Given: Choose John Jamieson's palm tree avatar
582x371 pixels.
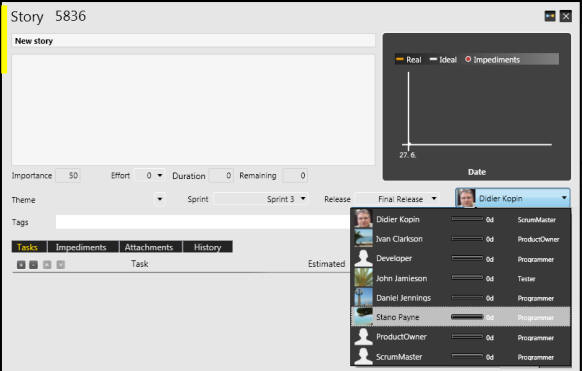Looking at the screenshot, I should coord(363,278).
